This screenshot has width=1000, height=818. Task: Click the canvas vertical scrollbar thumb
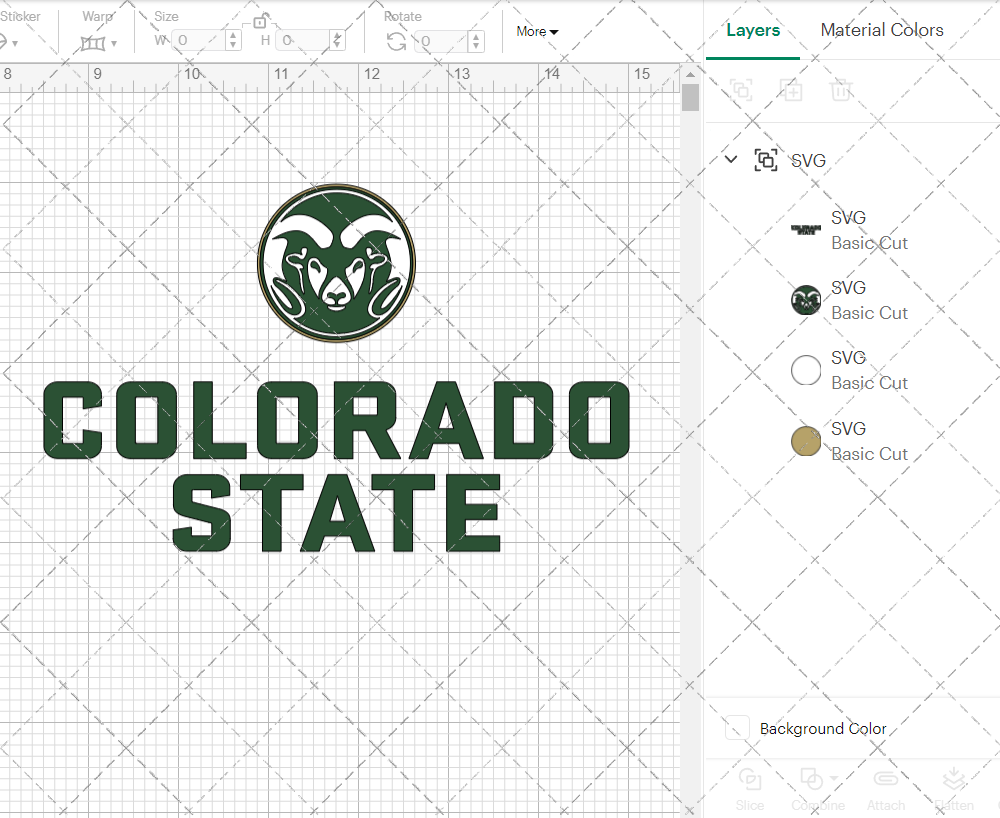[x=690, y=98]
